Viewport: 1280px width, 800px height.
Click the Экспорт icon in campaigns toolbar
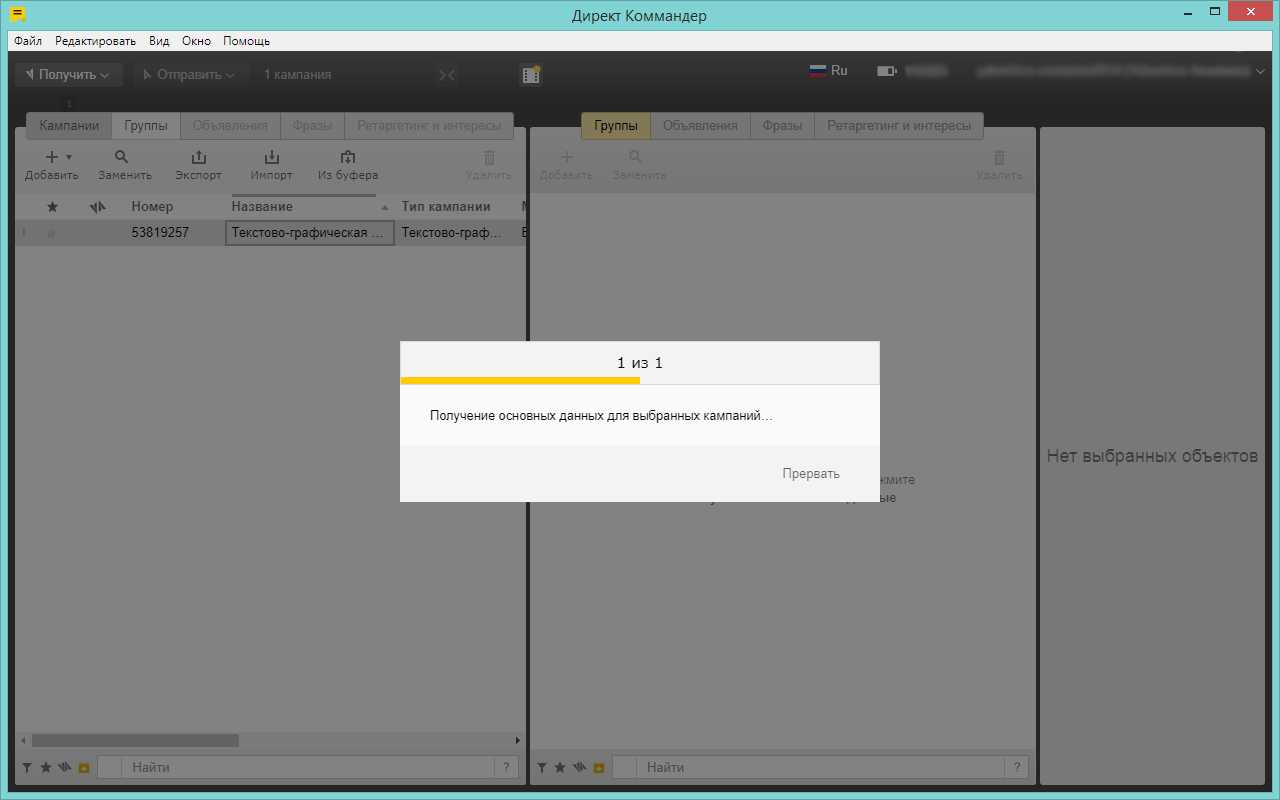point(198,157)
